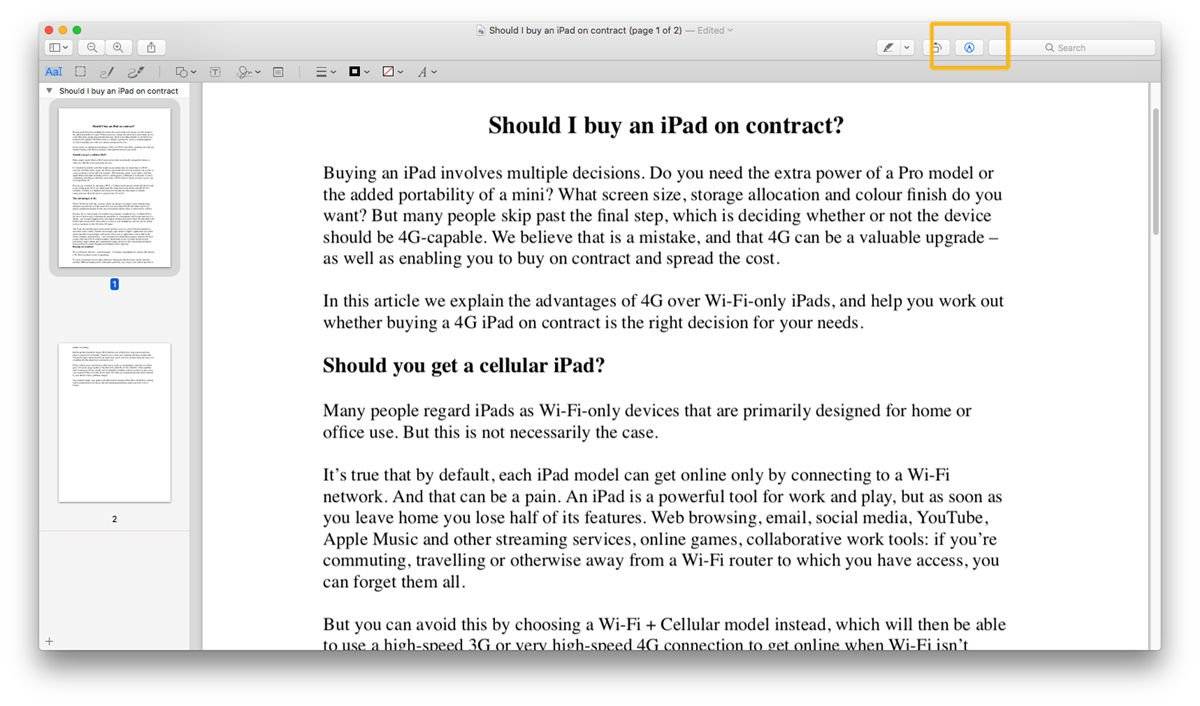Zoom in on the document

[118, 47]
